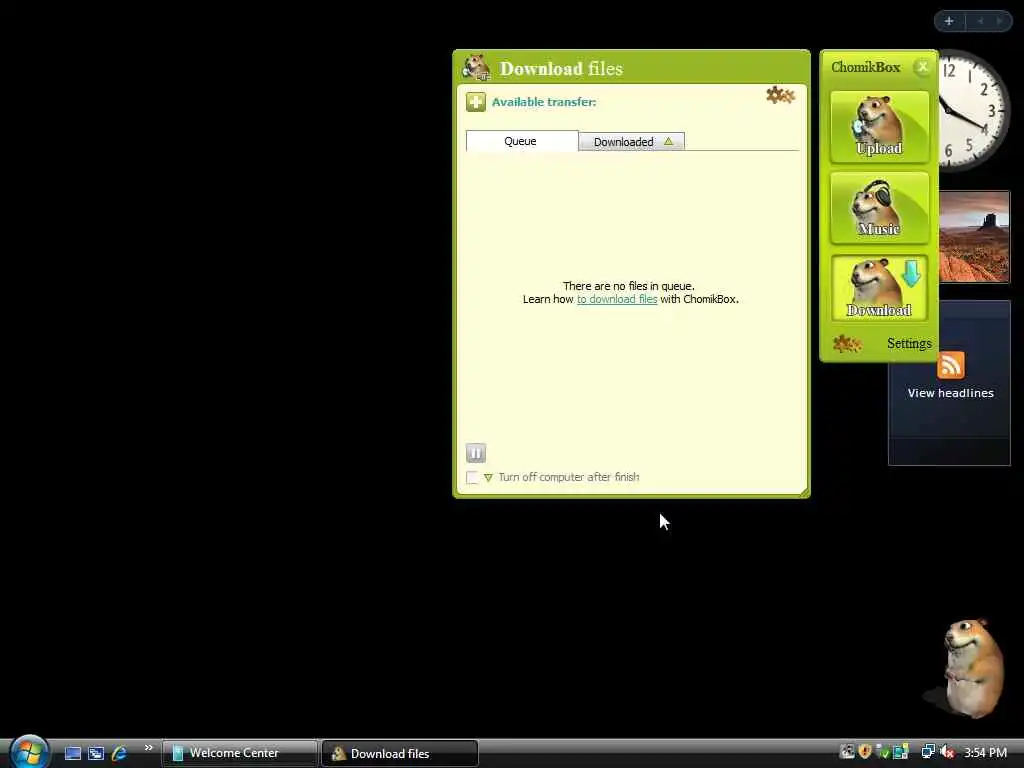Click the "Available transfer:" label
The image size is (1024, 768).
click(543, 102)
